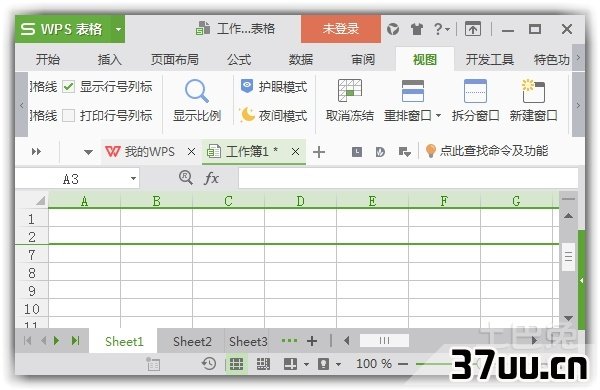Open the Zoom ratio (显示比例) magnifier tool
Viewport: 600px width, 390px height.
click(x=197, y=100)
